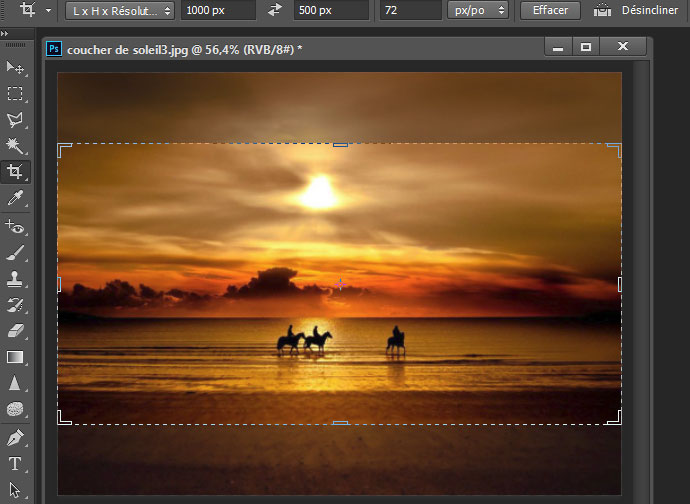This screenshot has width=690, height=504.
Task: Select the Eraser tool
Action: click(x=15, y=331)
